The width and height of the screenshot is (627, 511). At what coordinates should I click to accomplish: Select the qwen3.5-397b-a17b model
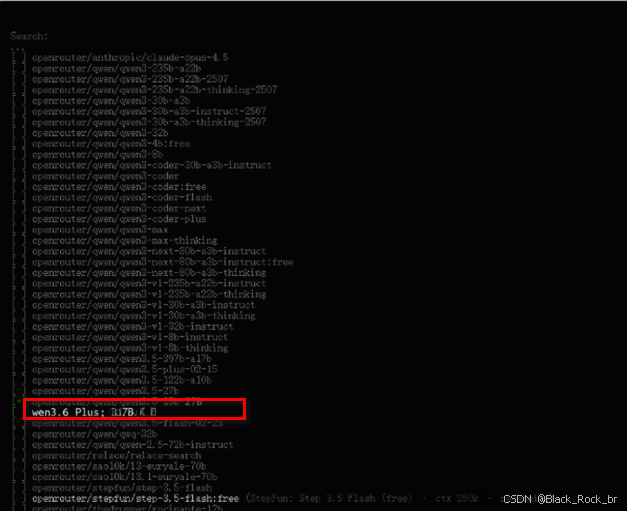[122, 359]
